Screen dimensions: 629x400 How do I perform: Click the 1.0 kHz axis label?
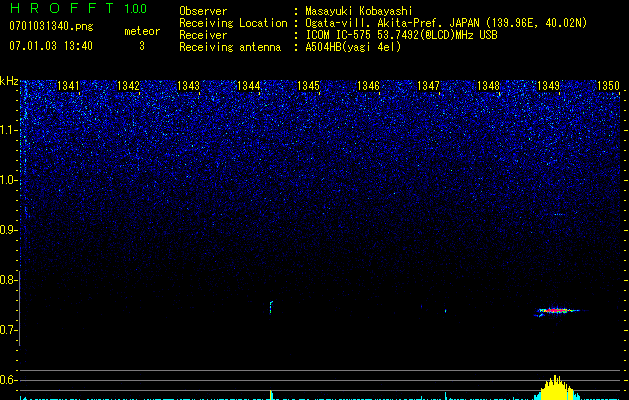8,180
